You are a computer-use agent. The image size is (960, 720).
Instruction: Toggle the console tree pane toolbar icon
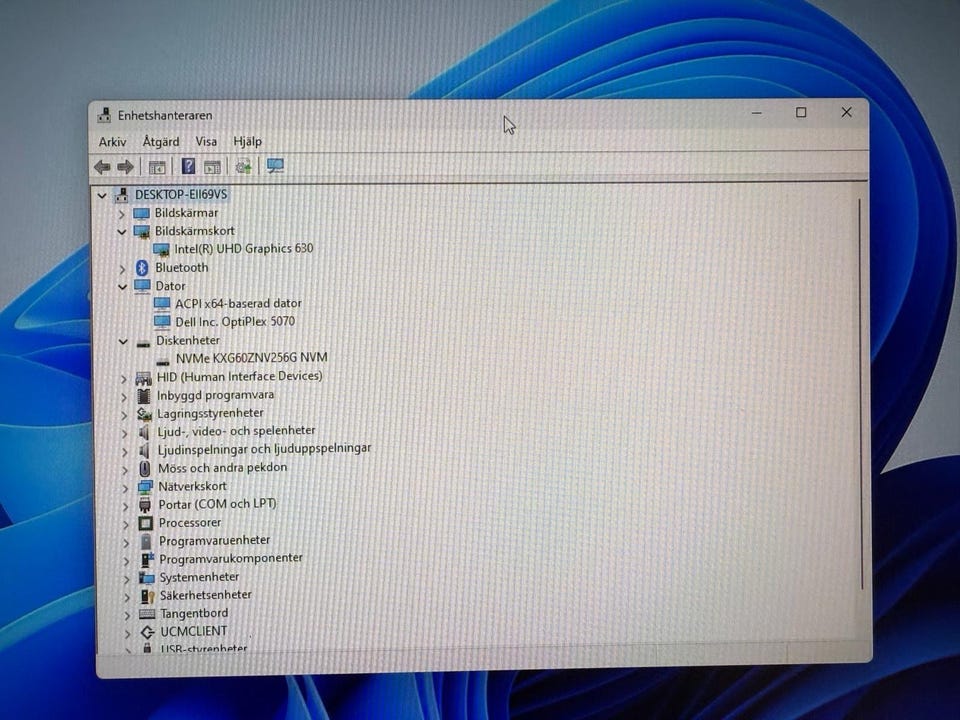point(157,167)
